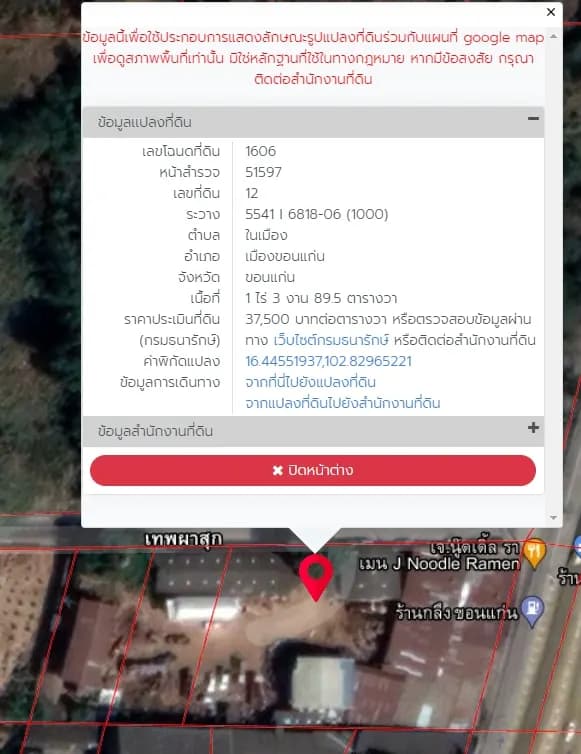Open directions จากที่นี่ไปยังแปลงที่ดิน link
Image resolution: width=581 pixels, height=754 pixels.
(310, 382)
